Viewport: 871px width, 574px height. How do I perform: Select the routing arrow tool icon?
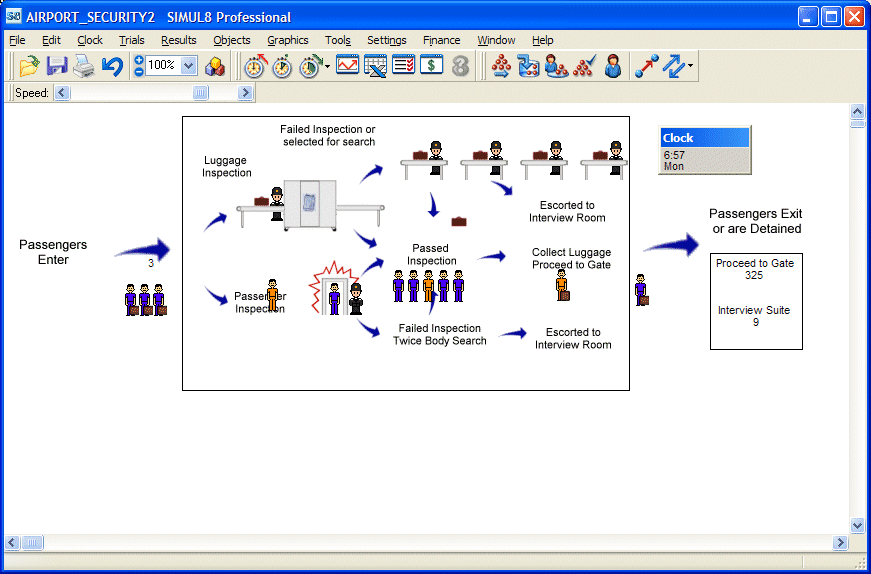point(647,67)
